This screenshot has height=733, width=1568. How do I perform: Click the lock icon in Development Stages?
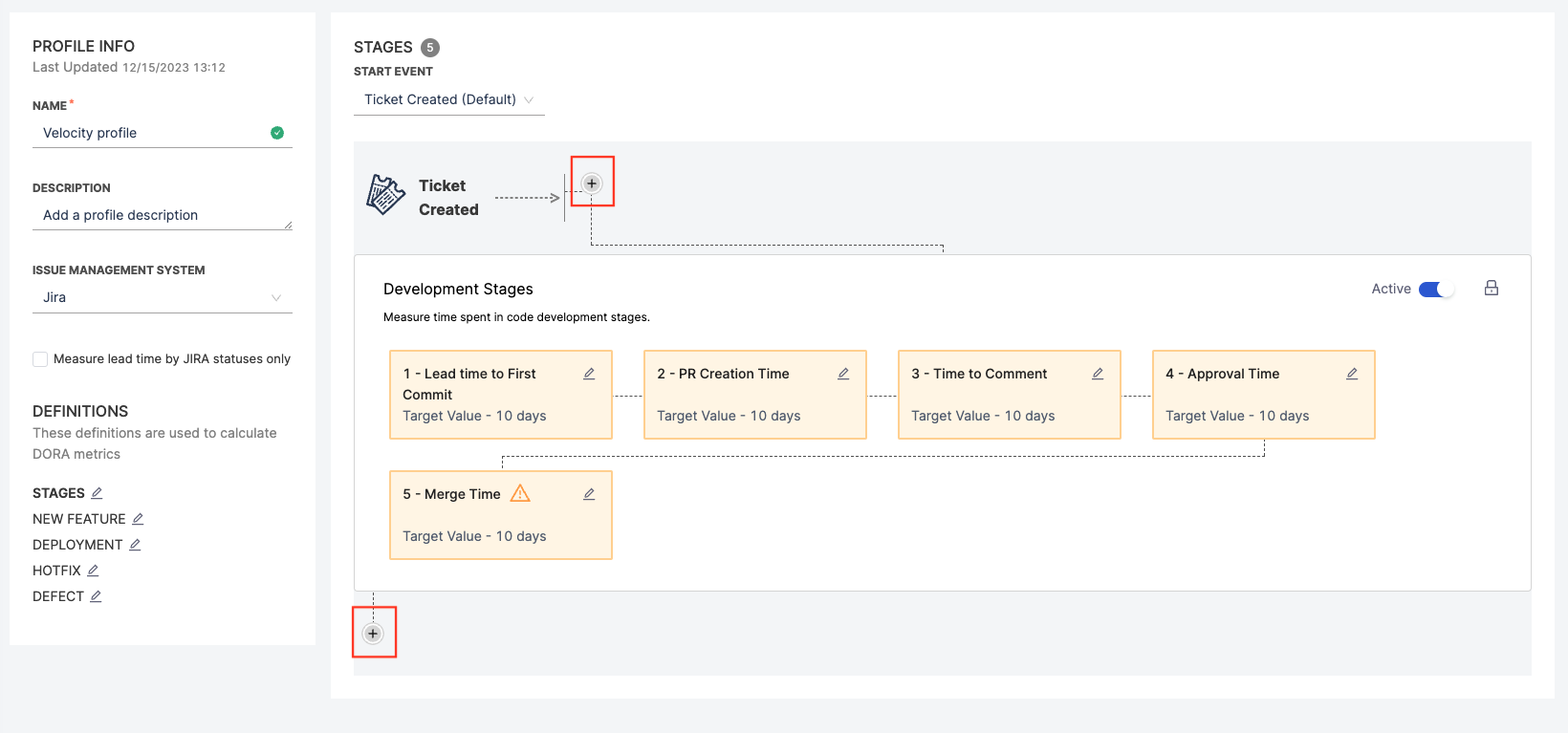tap(1491, 289)
